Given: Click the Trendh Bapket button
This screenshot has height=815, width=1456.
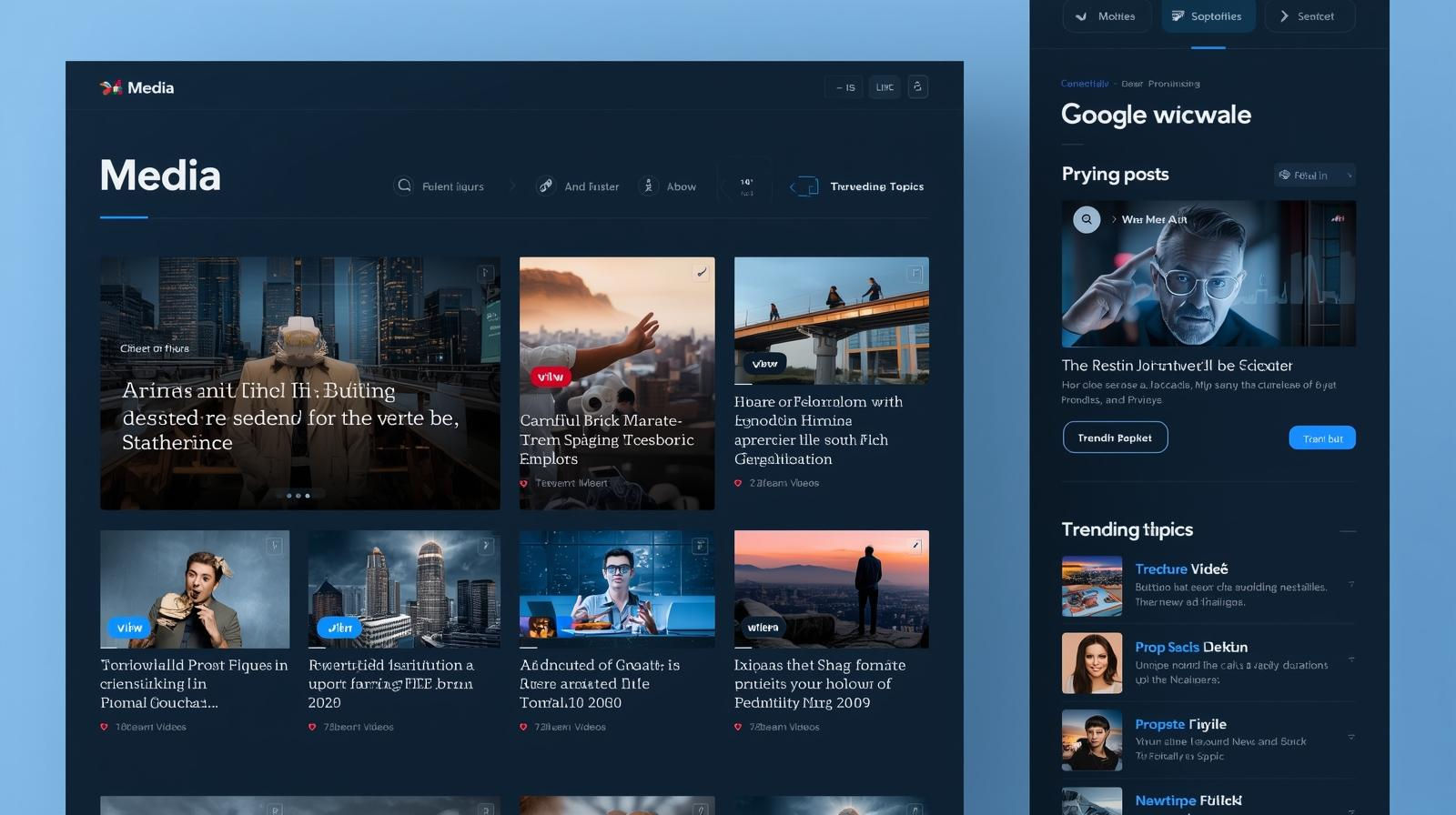Looking at the screenshot, I should 1115,438.
